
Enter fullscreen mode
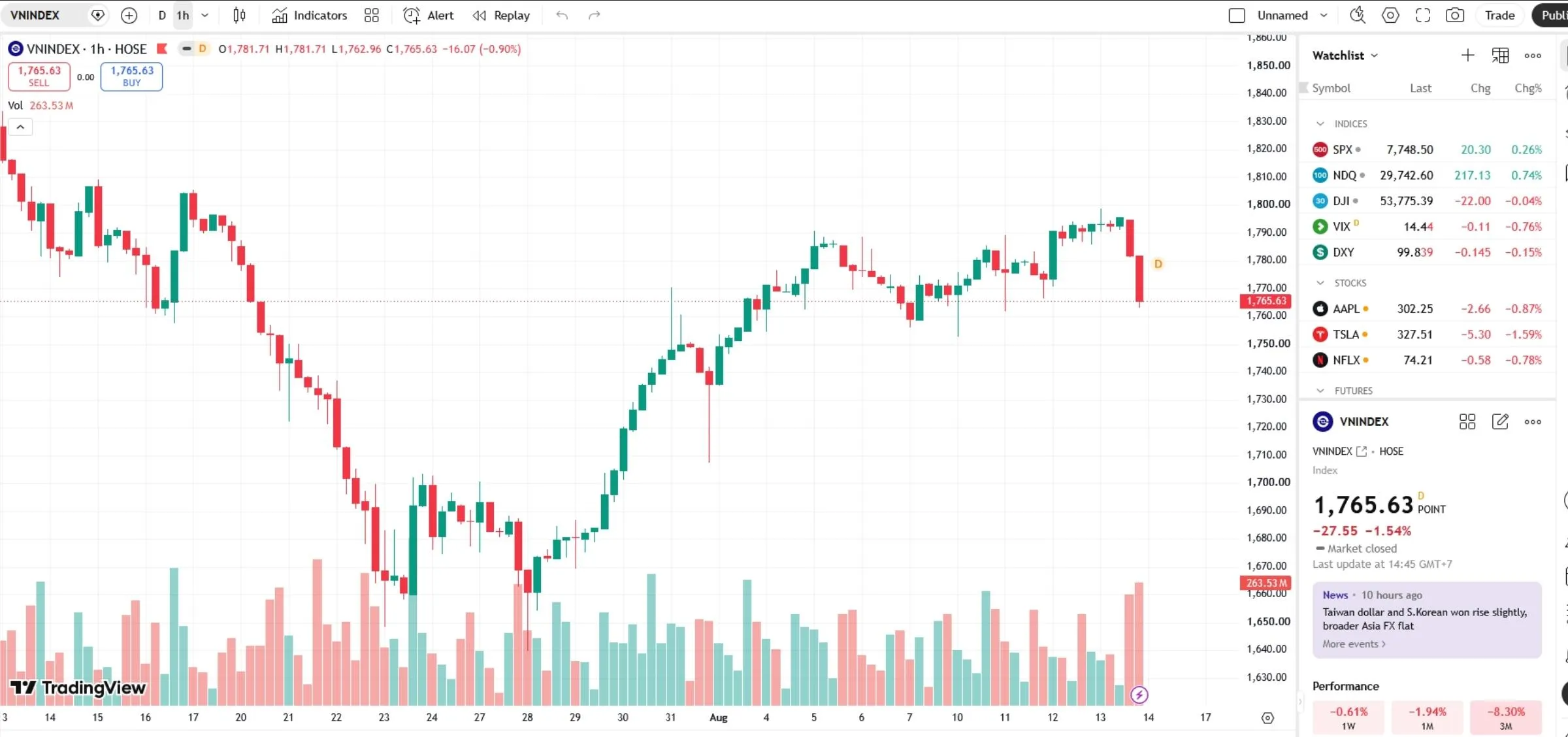1423,15
